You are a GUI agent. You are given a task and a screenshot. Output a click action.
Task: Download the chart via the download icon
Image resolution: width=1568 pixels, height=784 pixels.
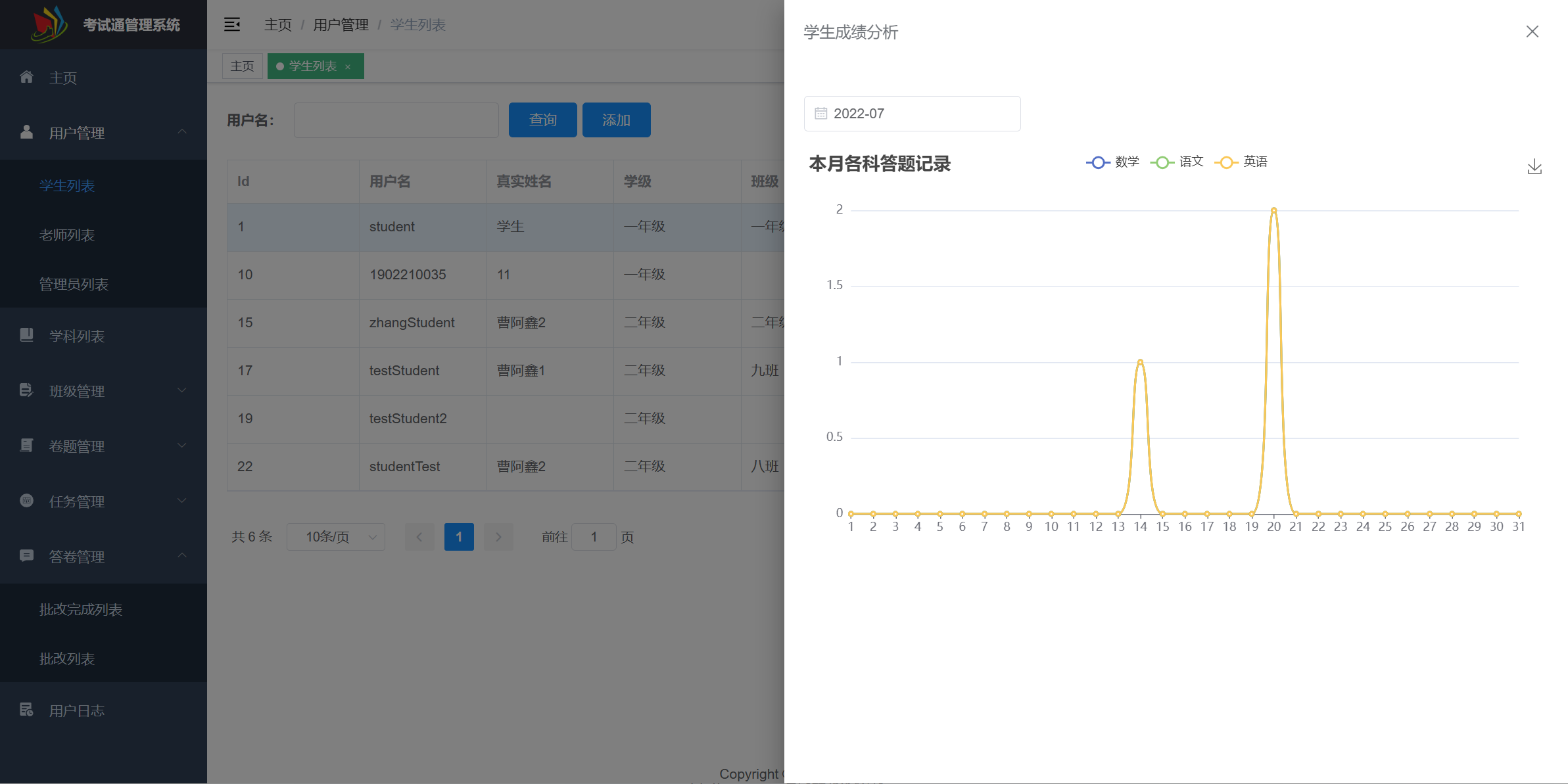(1534, 166)
